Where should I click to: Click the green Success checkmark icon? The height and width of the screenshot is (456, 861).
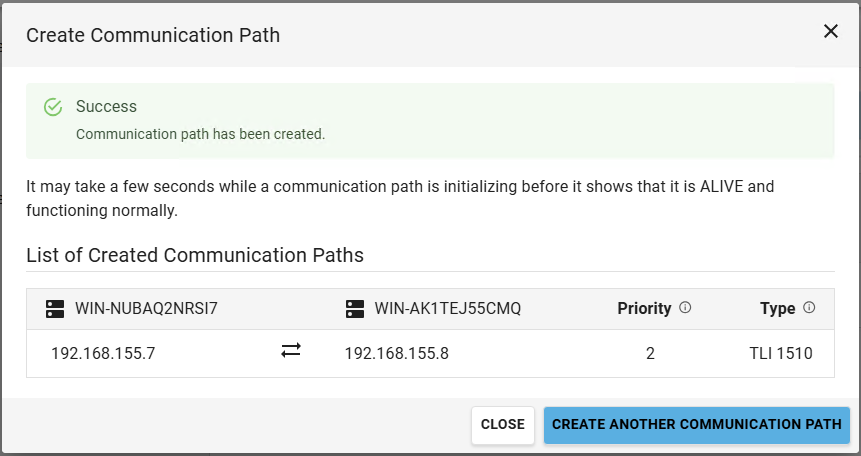coord(53,107)
